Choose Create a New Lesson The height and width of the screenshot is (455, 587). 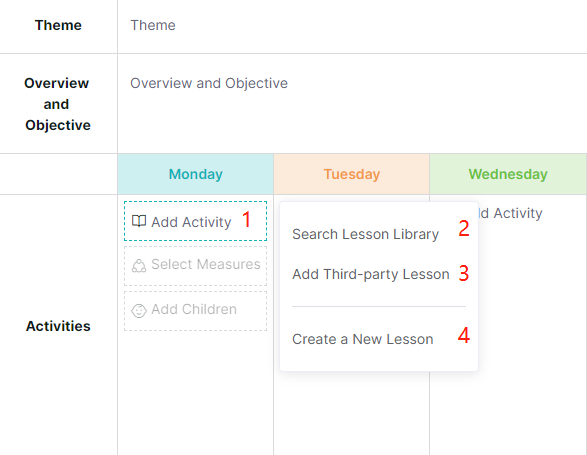[362, 339]
